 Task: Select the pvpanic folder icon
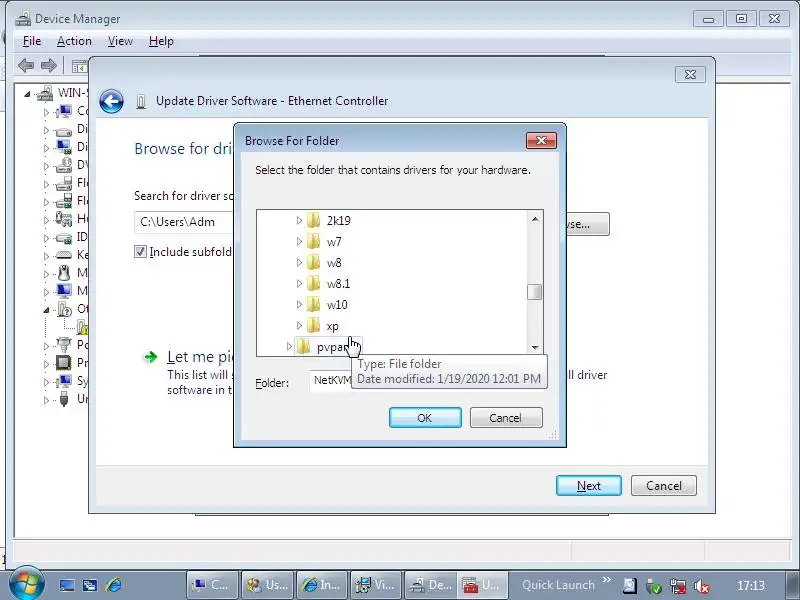(x=303, y=347)
